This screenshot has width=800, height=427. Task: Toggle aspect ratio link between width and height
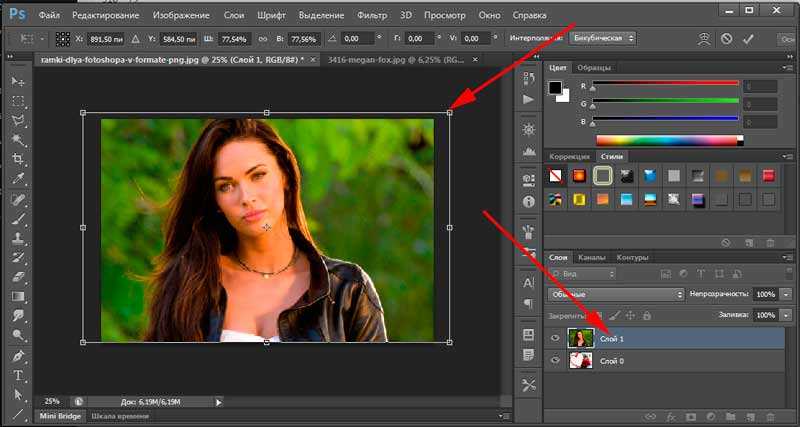263,39
